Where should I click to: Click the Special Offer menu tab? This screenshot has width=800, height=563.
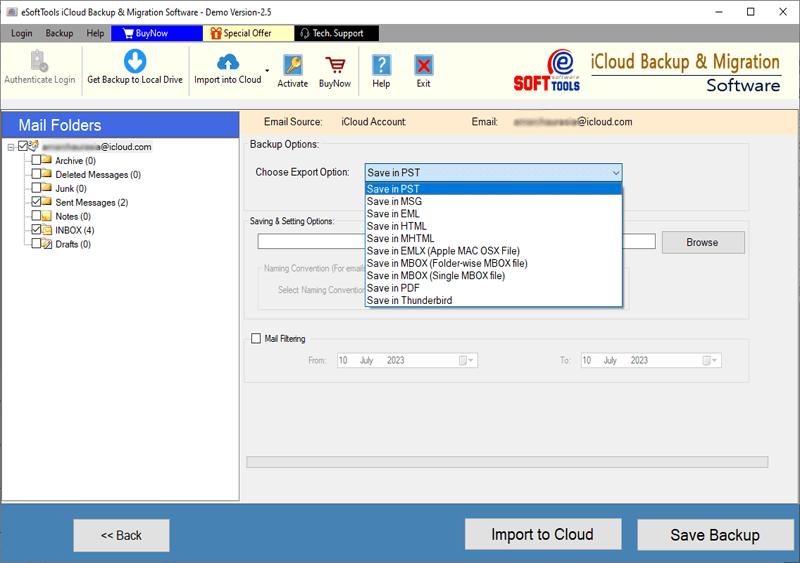click(248, 33)
